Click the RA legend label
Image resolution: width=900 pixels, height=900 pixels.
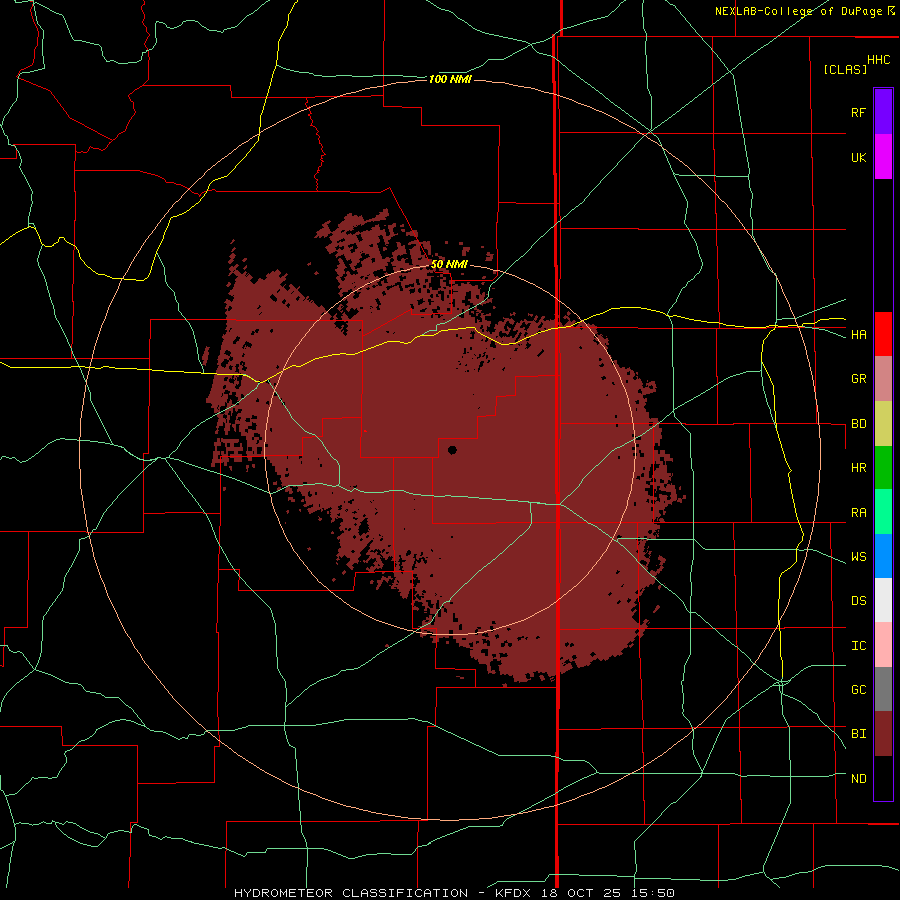pyautogui.click(x=858, y=513)
